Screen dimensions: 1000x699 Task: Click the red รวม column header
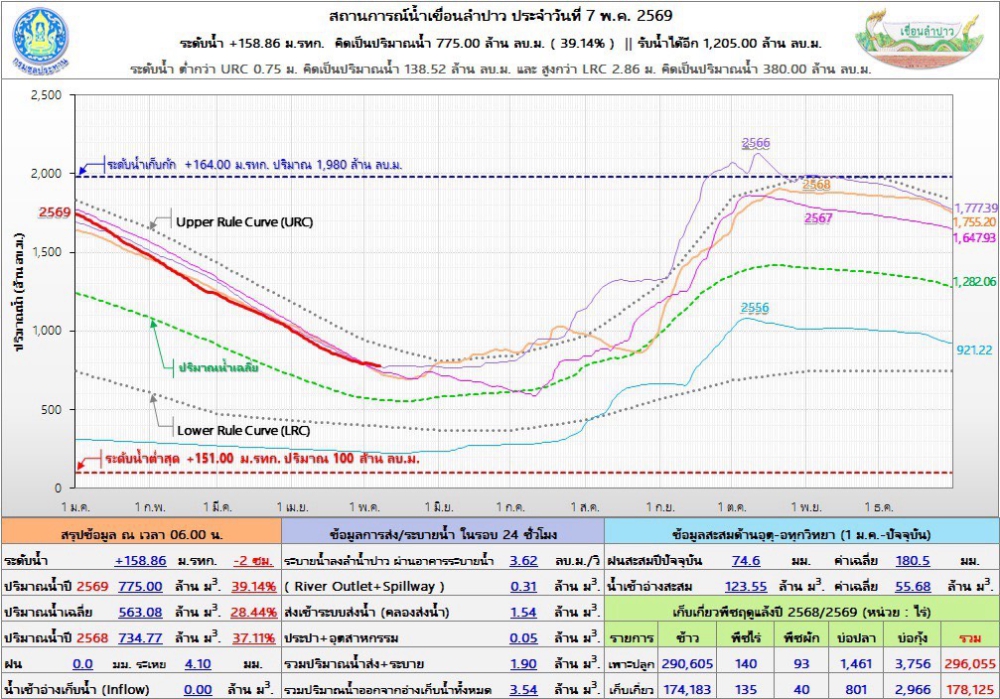[970, 638]
